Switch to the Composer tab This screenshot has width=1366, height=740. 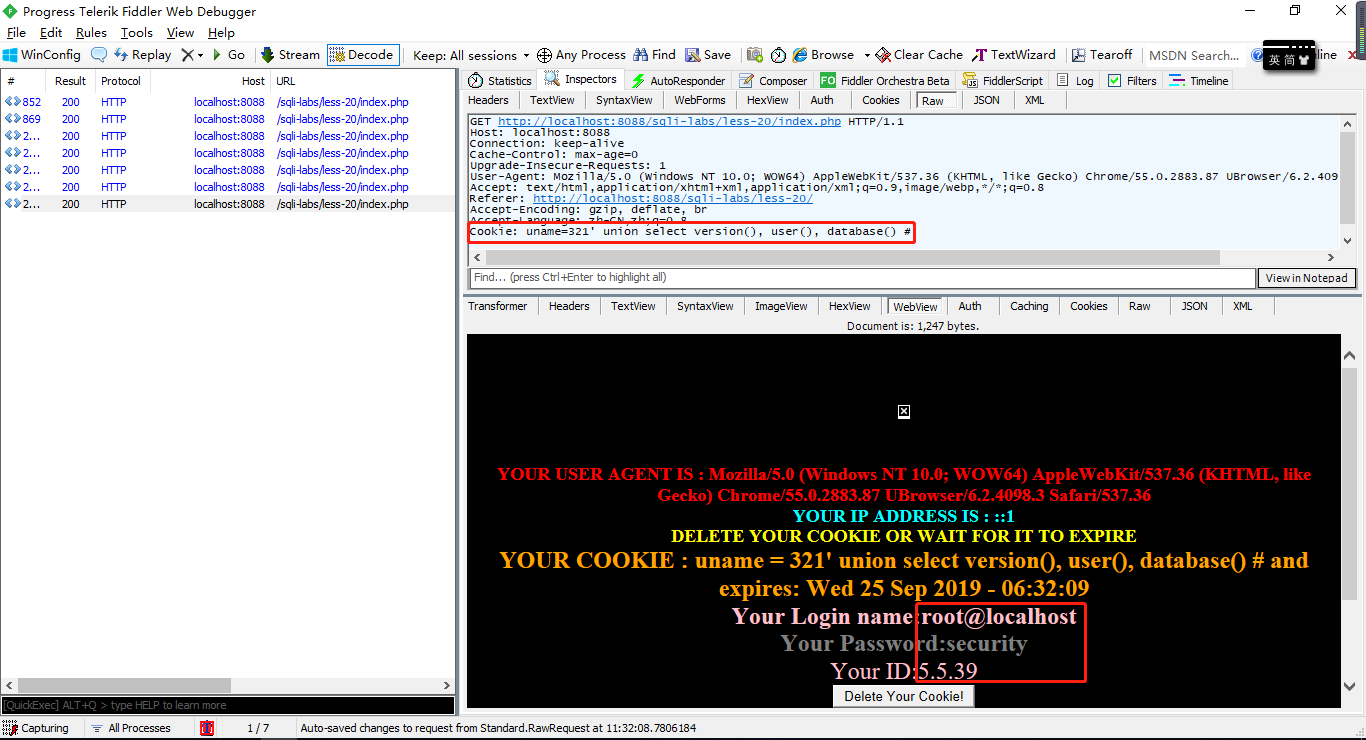point(773,80)
